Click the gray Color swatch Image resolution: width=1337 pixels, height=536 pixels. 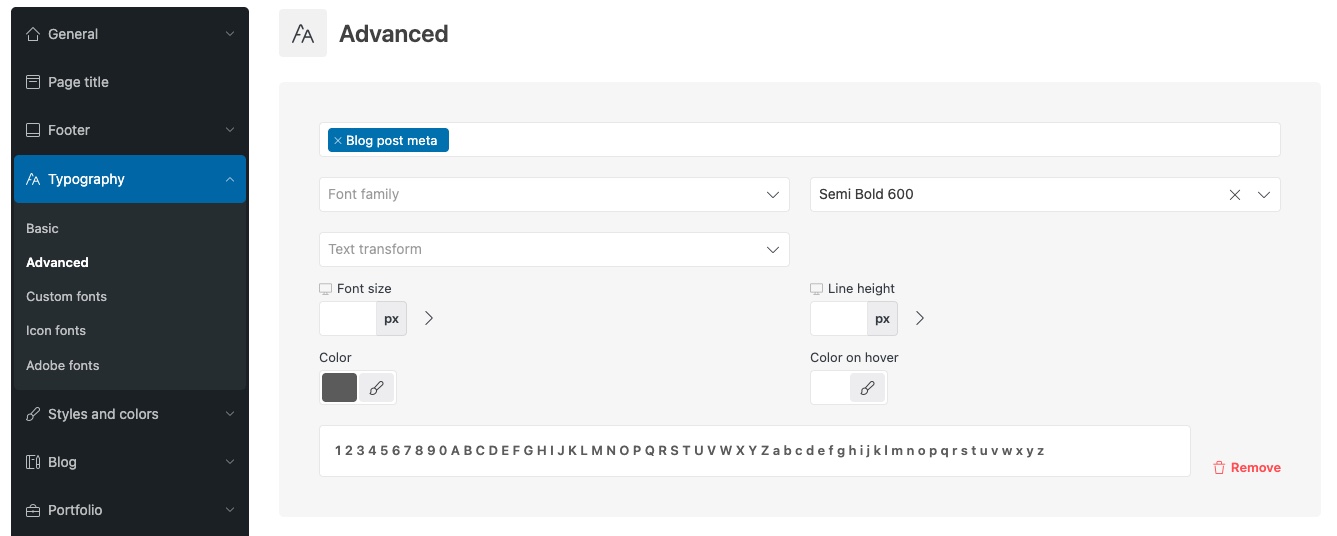click(x=339, y=388)
